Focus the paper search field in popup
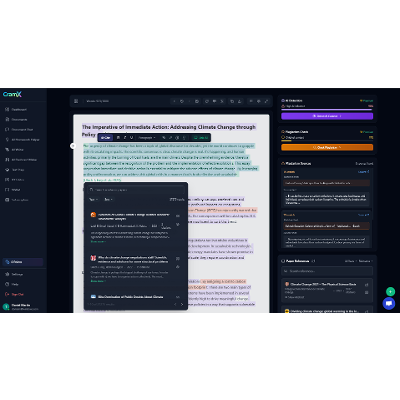This screenshot has height=400, width=400. 136,190
